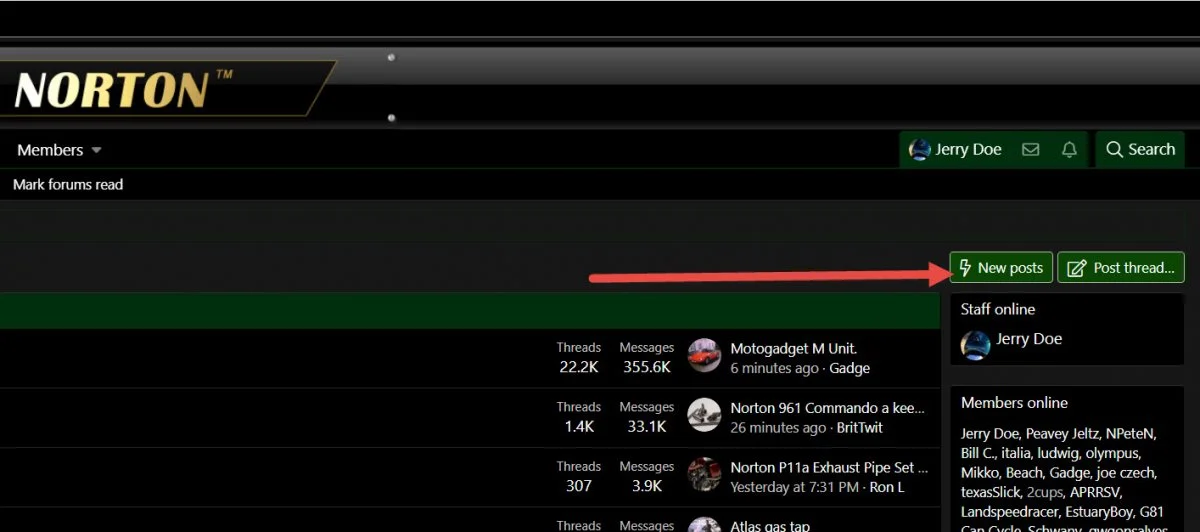Click the P11a Exhaust thread avatar
This screenshot has width=1200, height=532.
click(705, 474)
